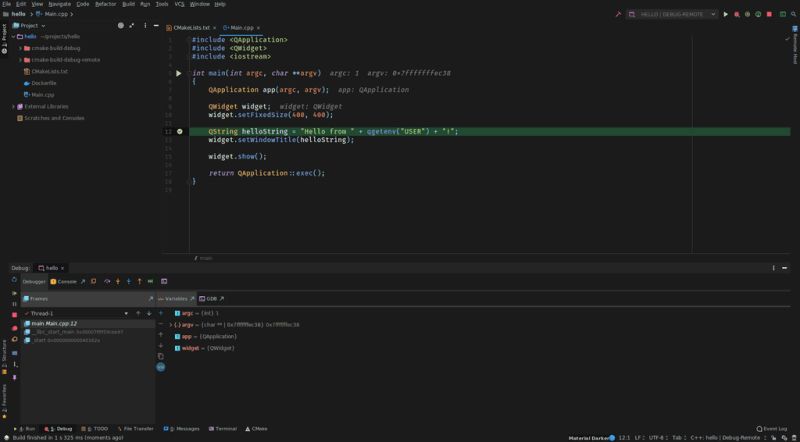The width and height of the screenshot is (800, 442).
Task: Click the Pause icon in Debug sidebar
Action: pyautogui.click(x=14, y=304)
